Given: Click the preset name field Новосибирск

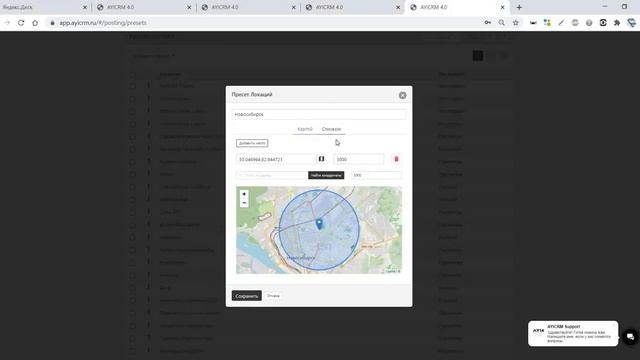Looking at the screenshot, I should coord(319,114).
